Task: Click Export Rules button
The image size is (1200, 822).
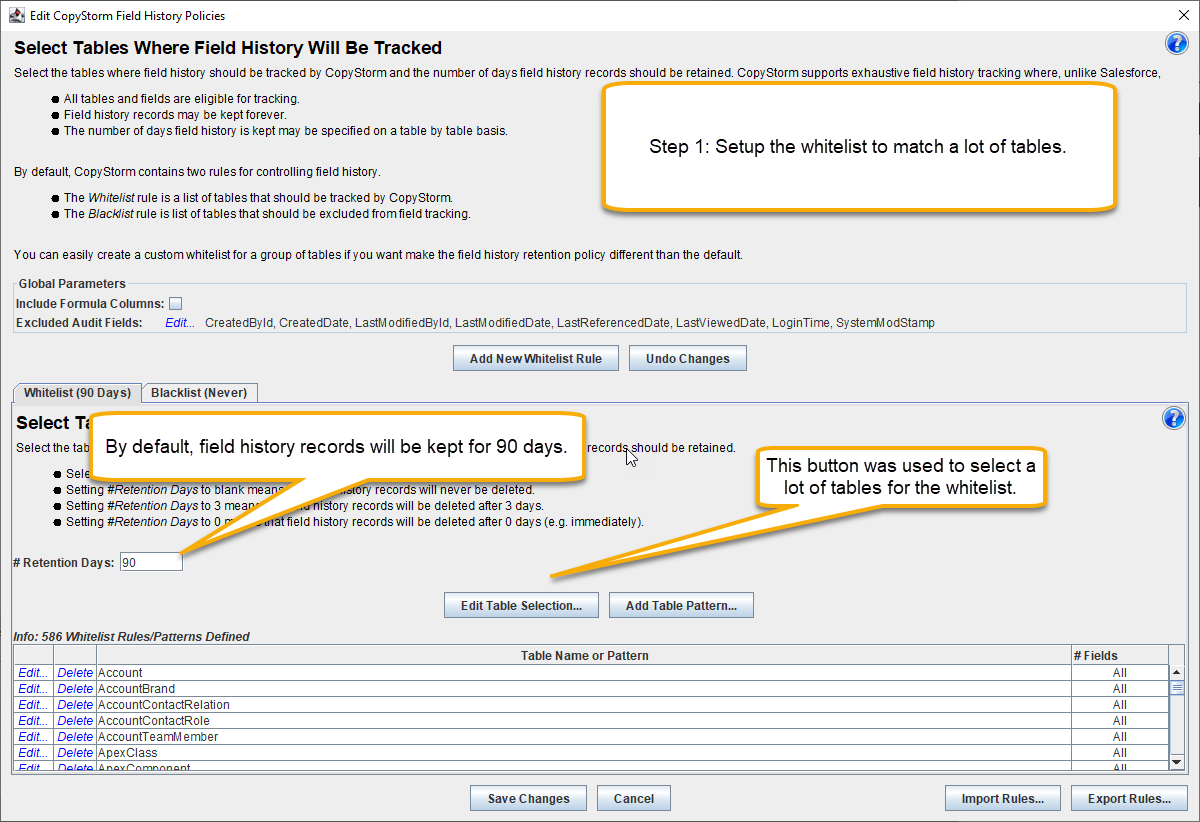Action: click(1129, 798)
